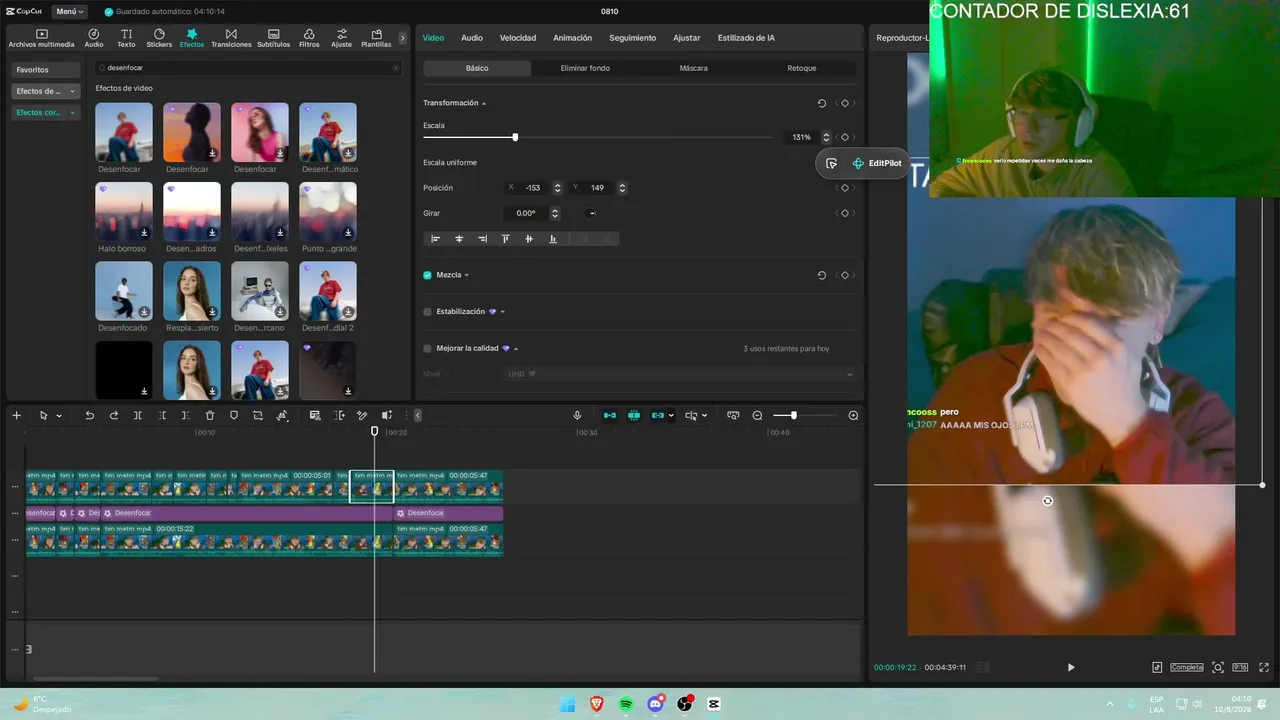Collapse the Mejorar la calidad section
Viewport: 1280px width, 720px height.
click(x=516, y=349)
